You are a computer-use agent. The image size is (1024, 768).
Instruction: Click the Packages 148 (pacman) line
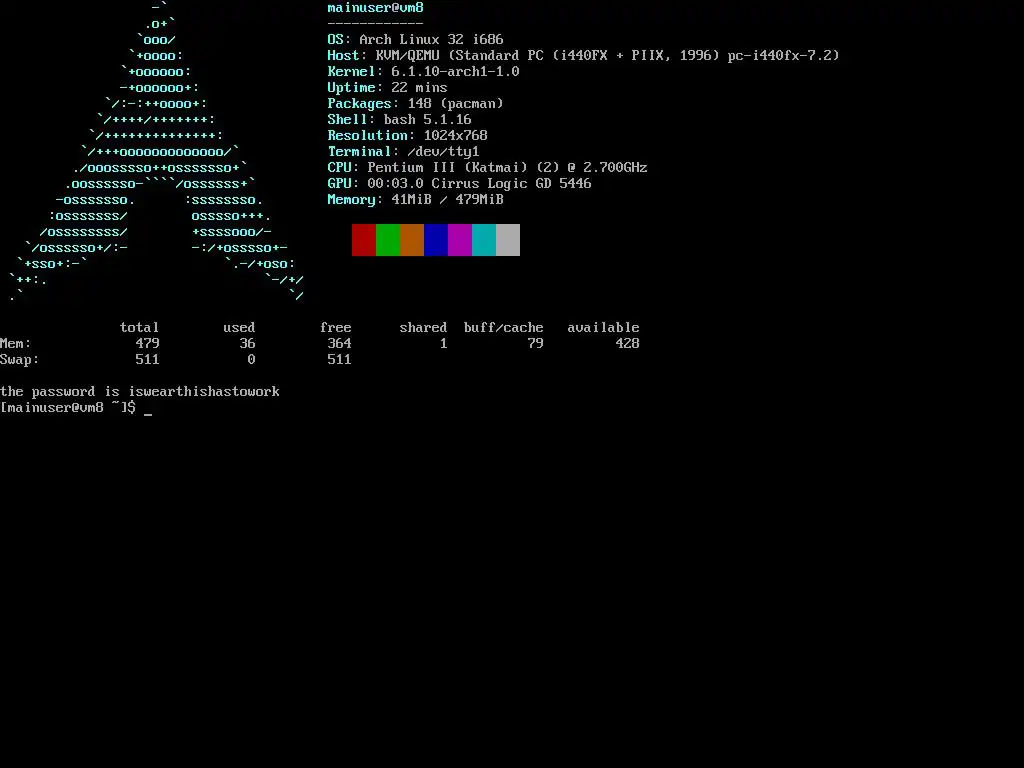point(415,104)
